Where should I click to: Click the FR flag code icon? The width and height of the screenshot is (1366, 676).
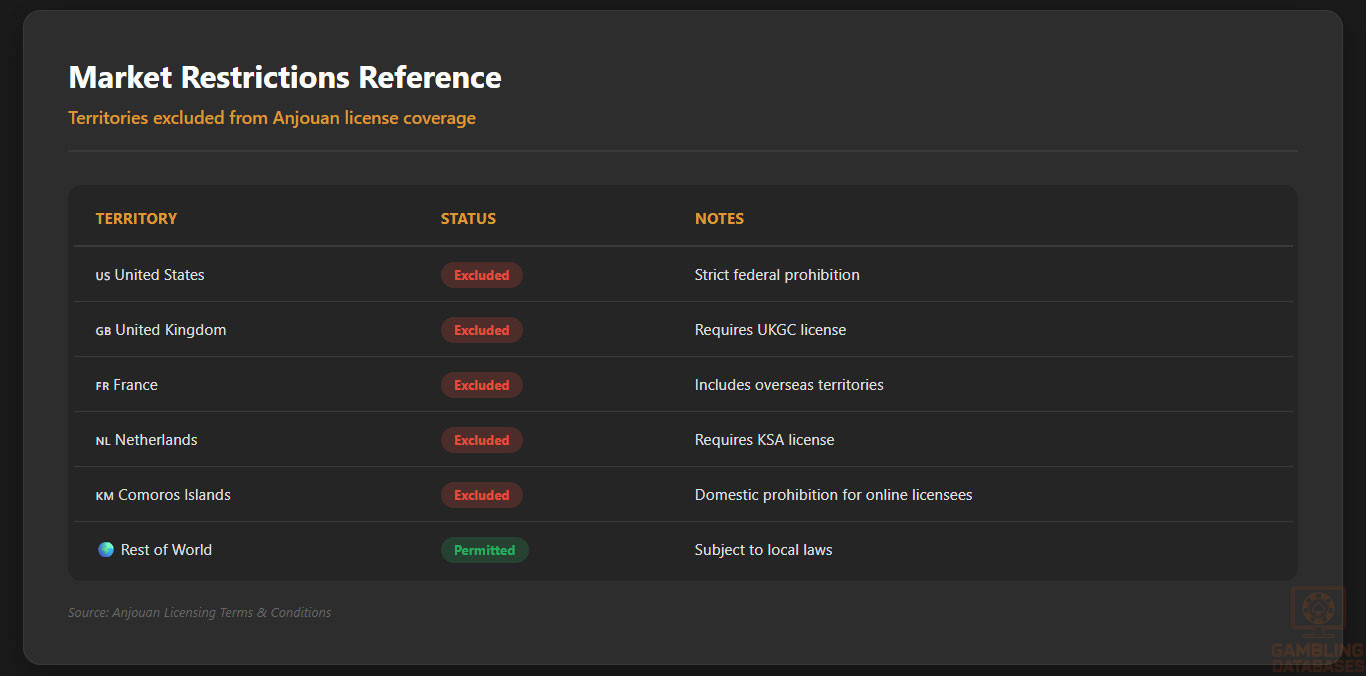tap(102, 386)
